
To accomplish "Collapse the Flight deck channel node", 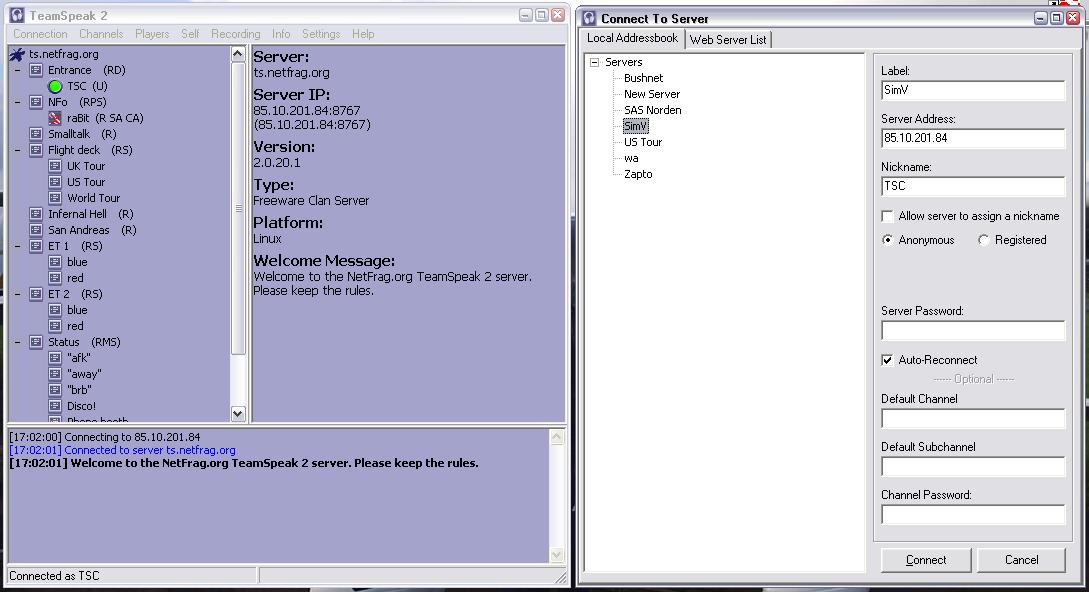I will [x=17, y=150].
